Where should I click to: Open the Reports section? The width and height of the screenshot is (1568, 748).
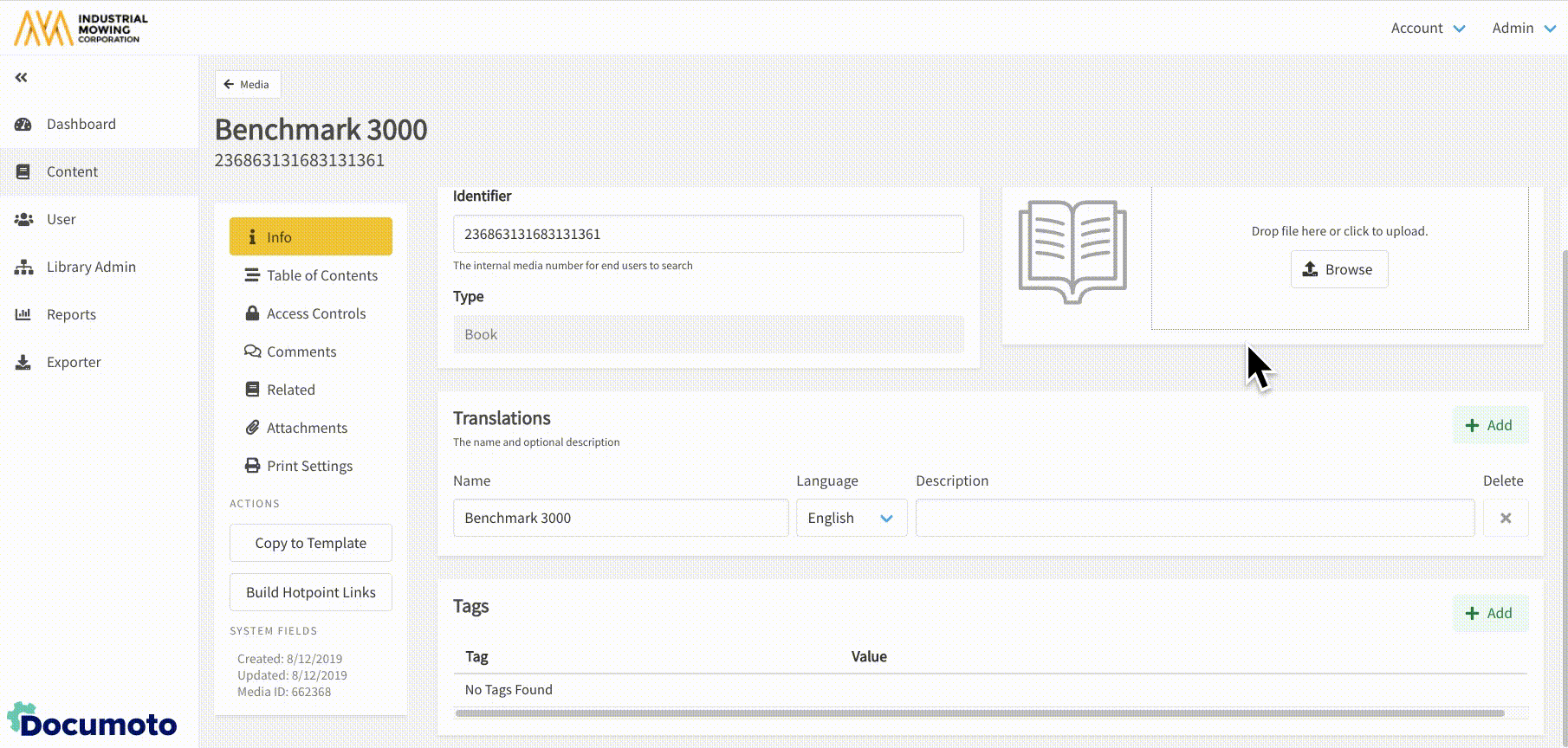71,314
